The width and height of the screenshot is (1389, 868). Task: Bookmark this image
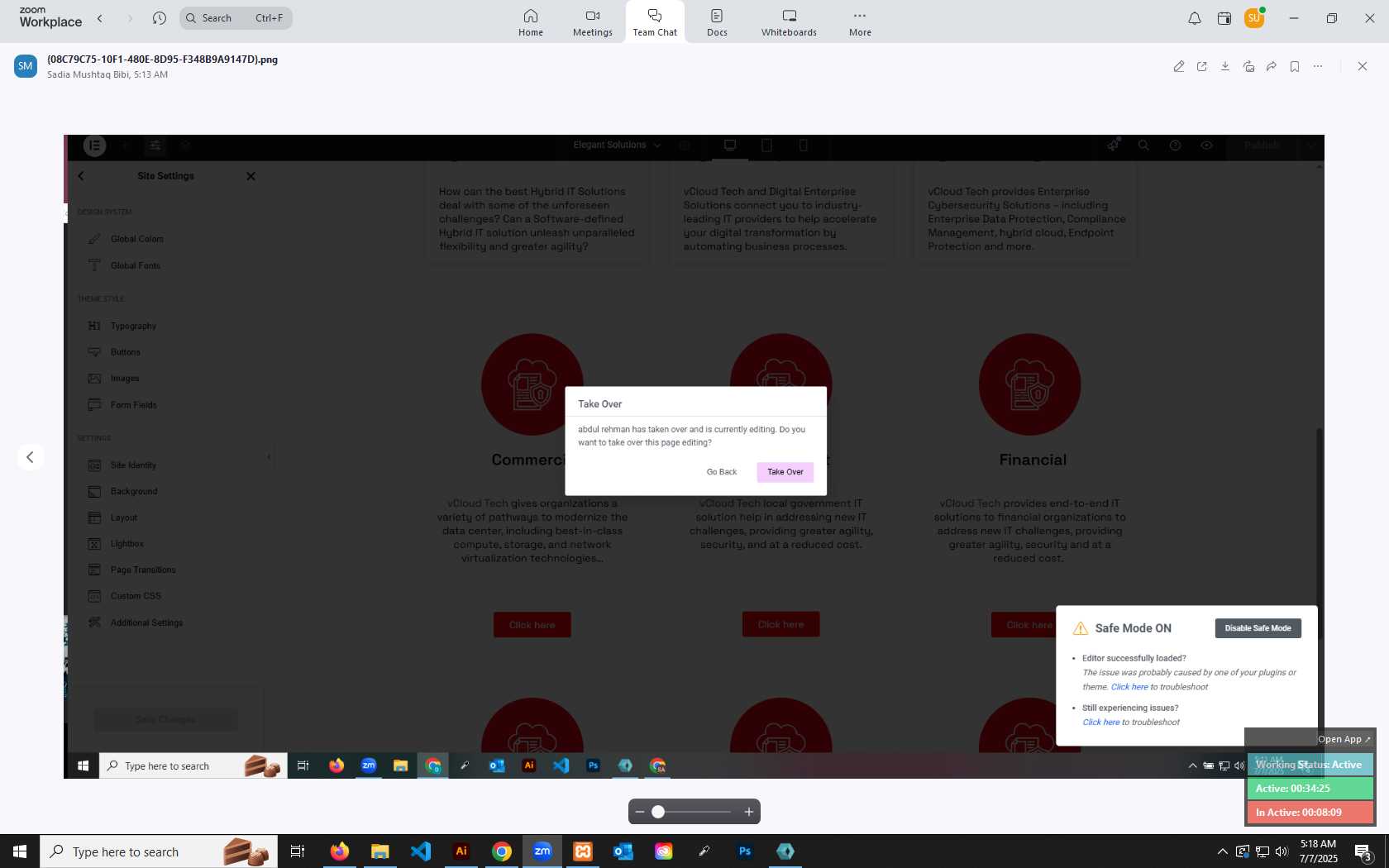click(1295, 66)
